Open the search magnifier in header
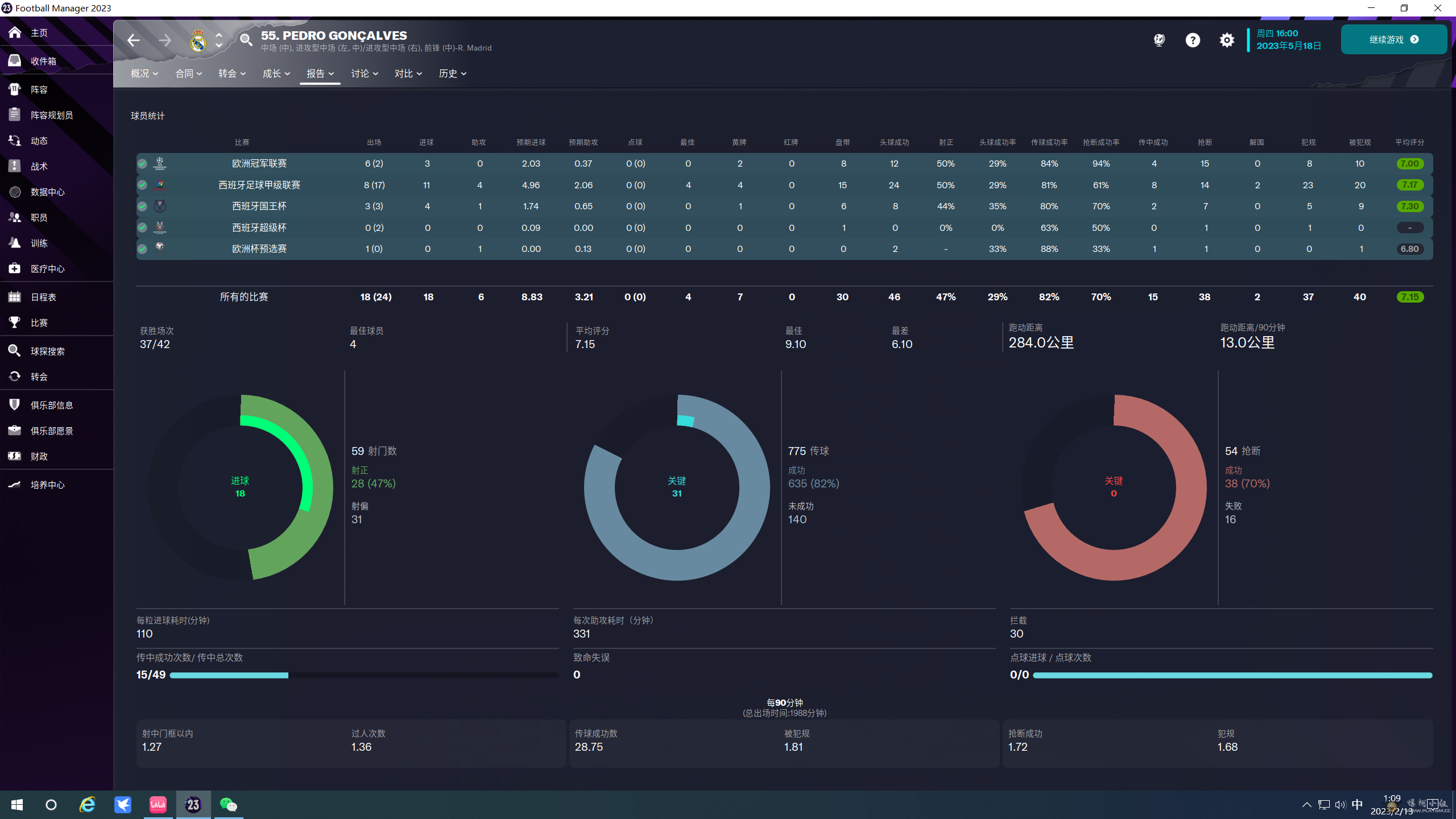 [x=246, y=40]
